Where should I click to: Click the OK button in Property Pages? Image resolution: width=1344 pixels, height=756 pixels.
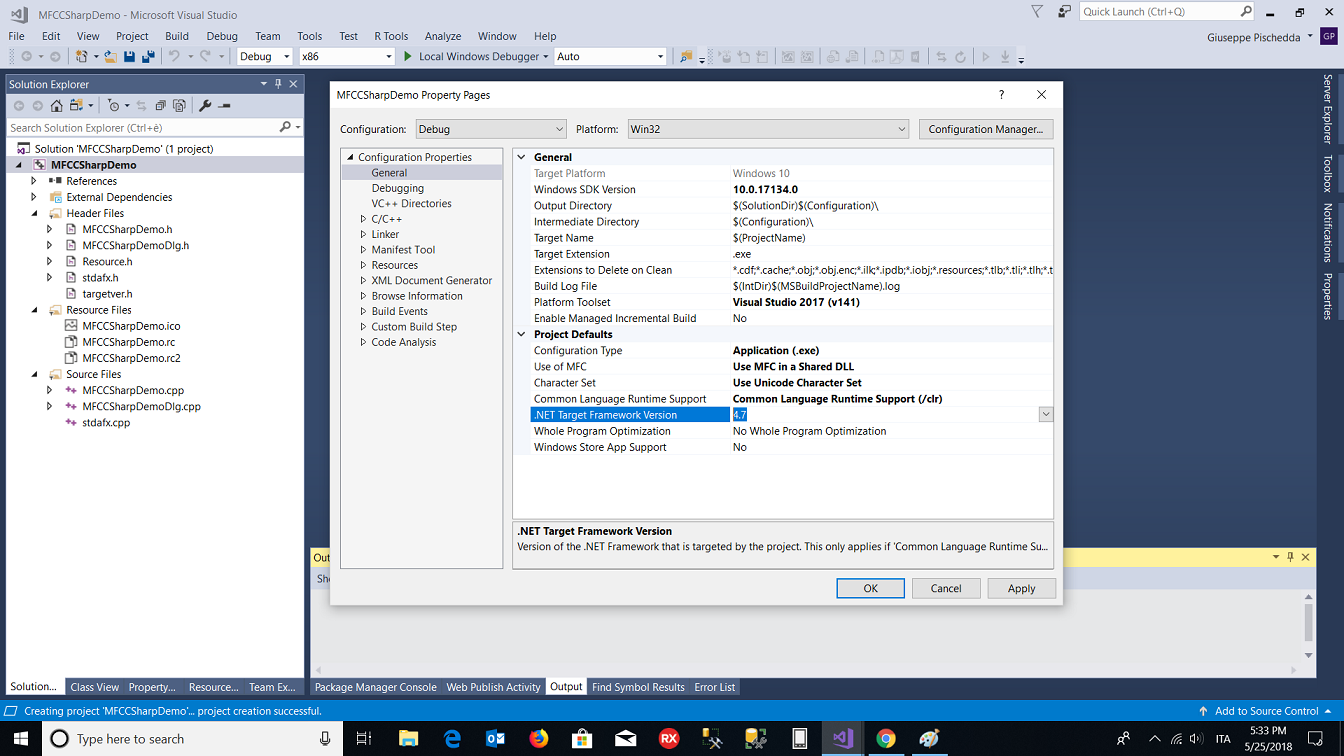tap(870, 588)
